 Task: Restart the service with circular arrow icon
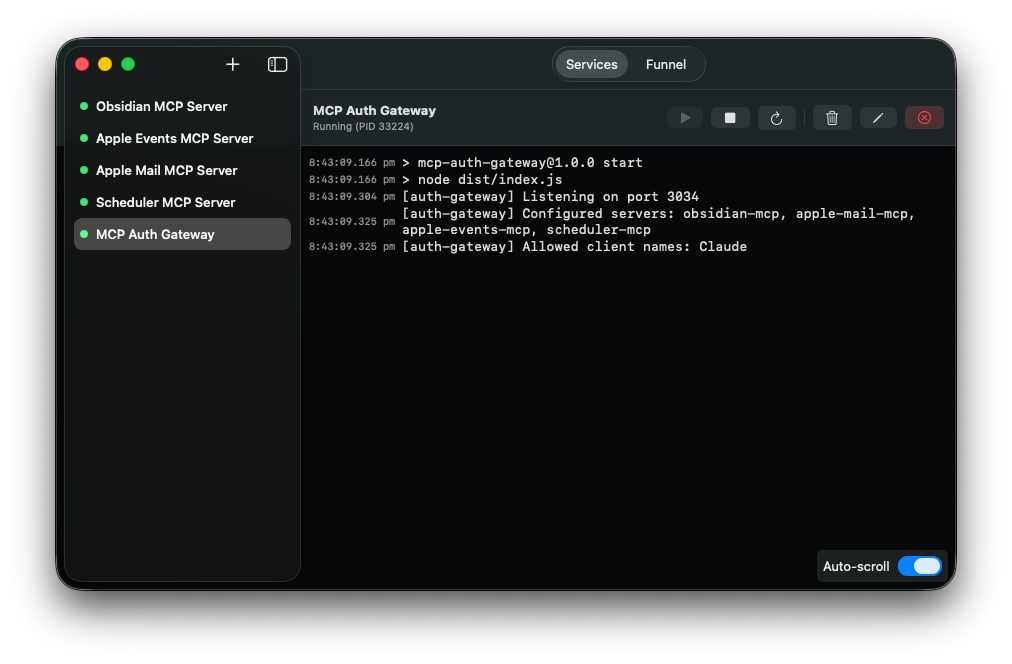(x=776, y=118)
